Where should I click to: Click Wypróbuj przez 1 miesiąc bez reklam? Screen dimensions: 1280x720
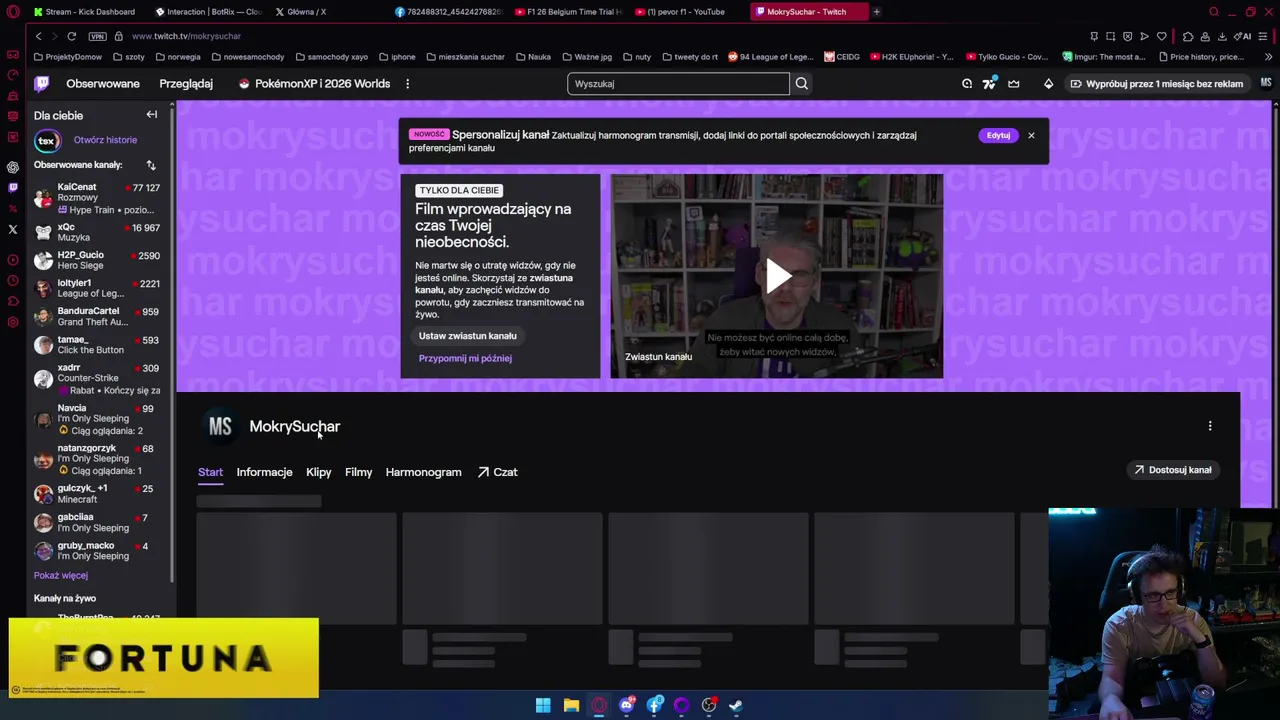[x=1157, y=84]
